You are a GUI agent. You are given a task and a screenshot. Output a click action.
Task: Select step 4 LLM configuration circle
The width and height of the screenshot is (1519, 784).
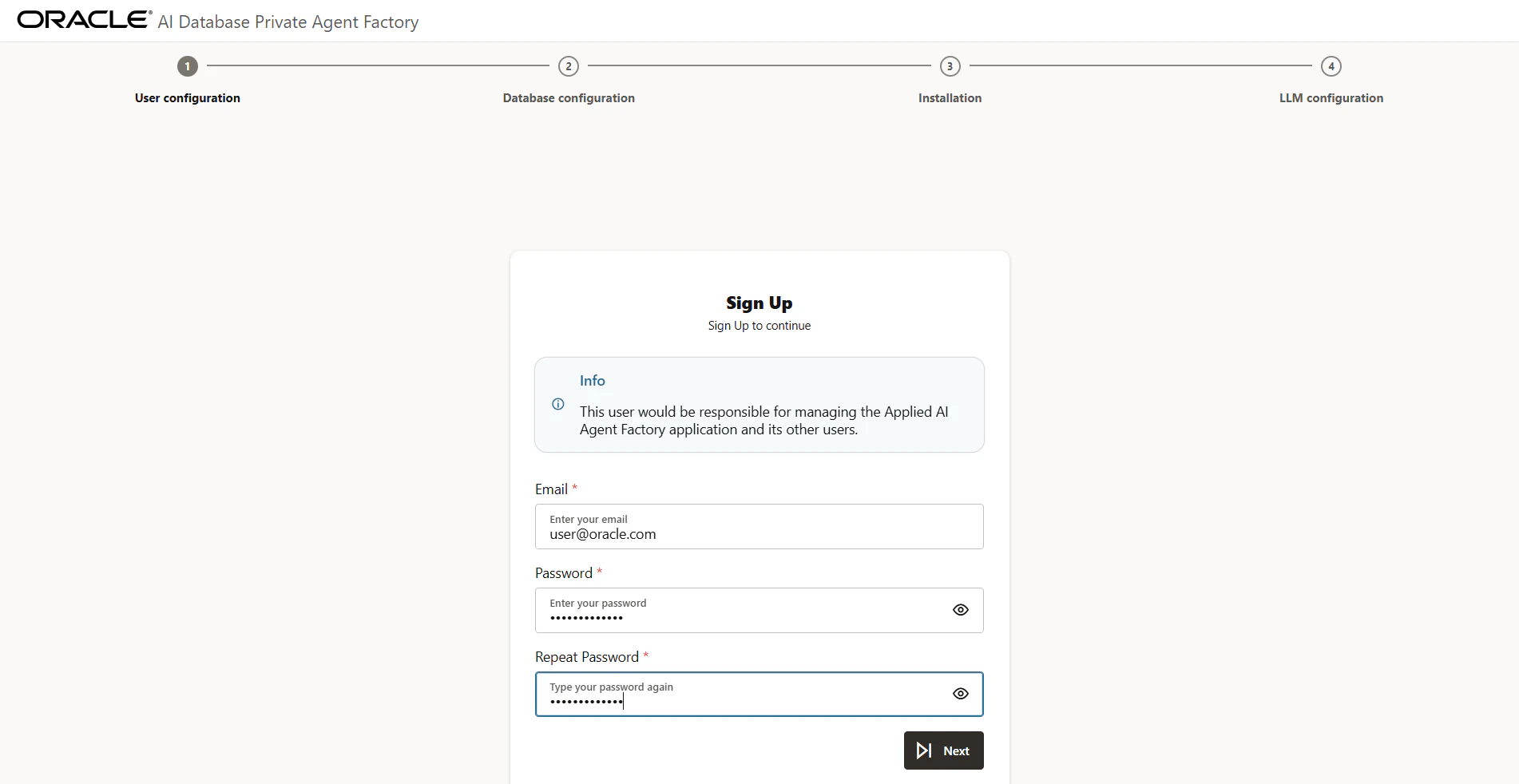(1331, 66)
